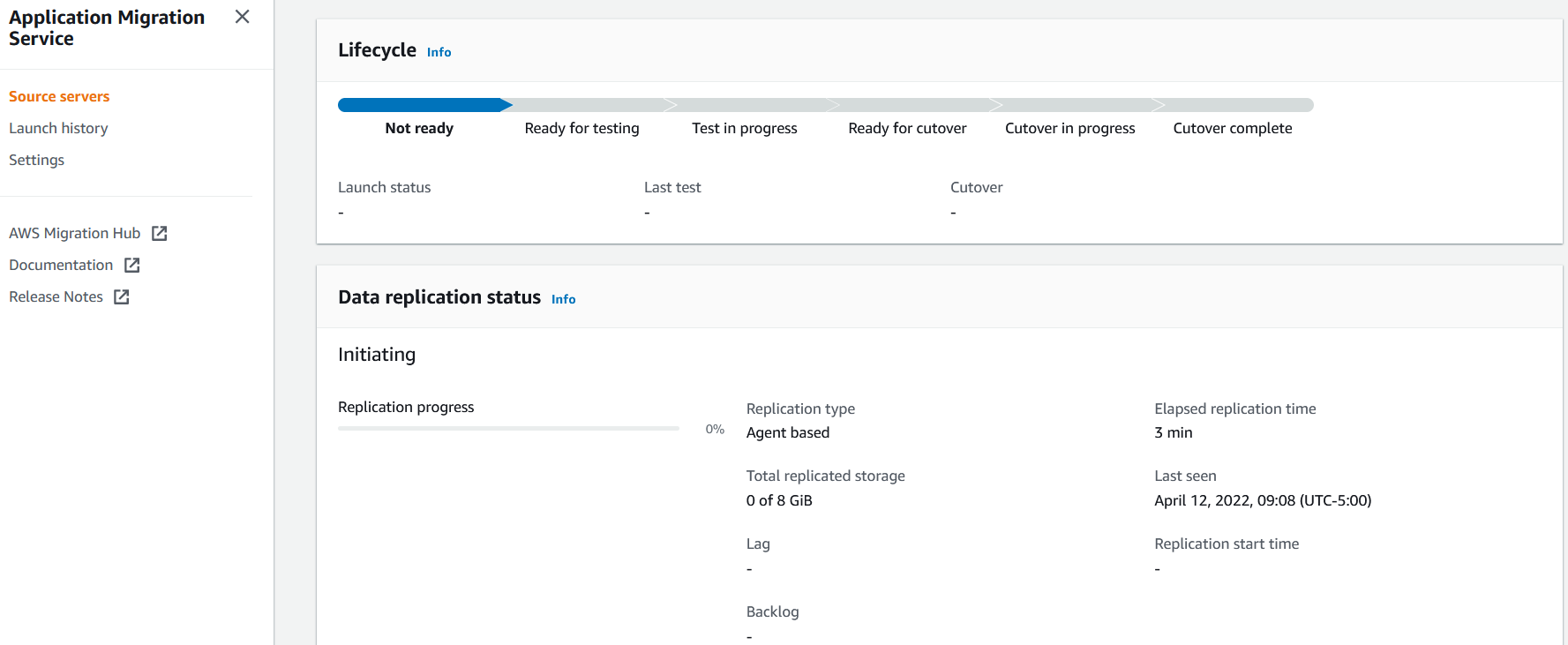Click the Ready for testing stage label

[x=581, y=128]
